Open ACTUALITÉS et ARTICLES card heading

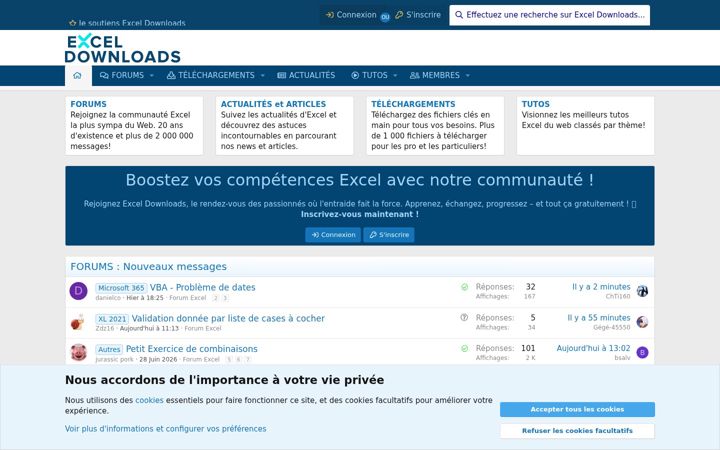coord(273,104)
